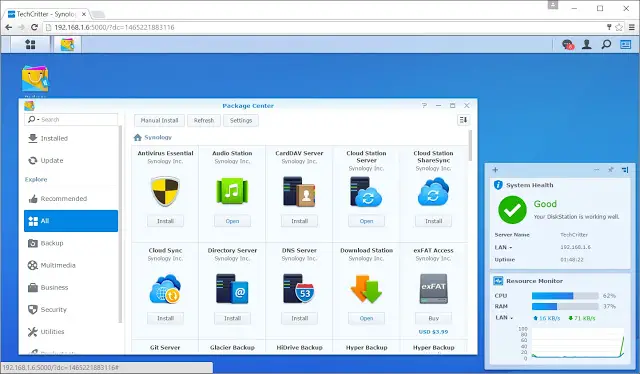This screenshot has width=640, height=374.
Task: Select Update in sidebar
Action: coord(71,160)
